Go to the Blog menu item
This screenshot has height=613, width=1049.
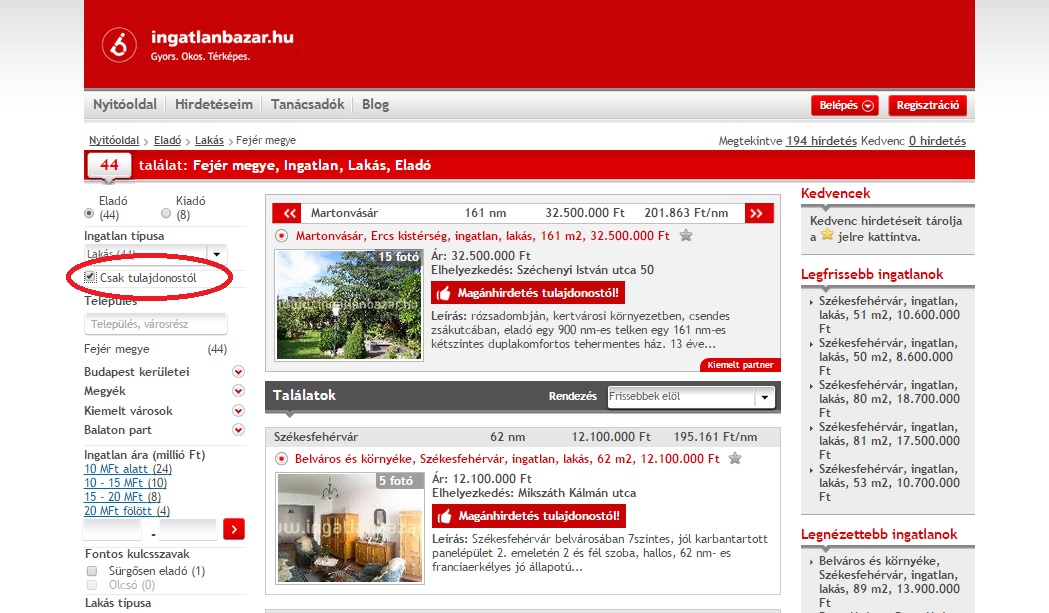tap(375, 105)
